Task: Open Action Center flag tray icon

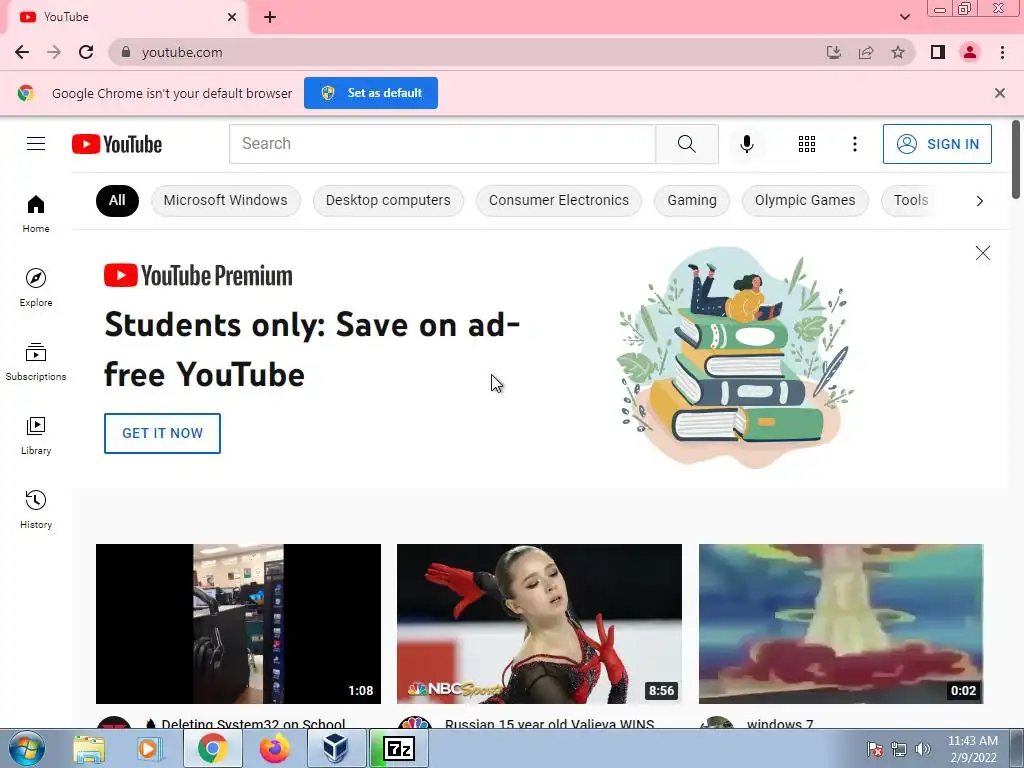Action: click(874, 749)
